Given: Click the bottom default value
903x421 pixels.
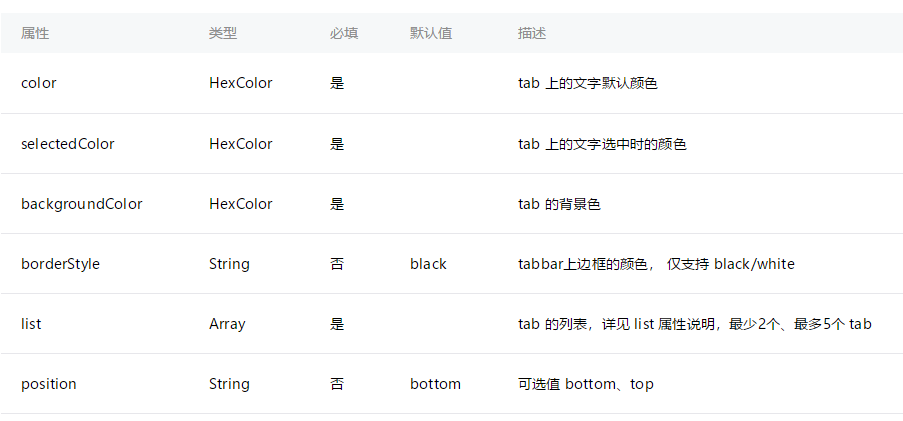Looking at the screenshot, I should pos(435,384).
